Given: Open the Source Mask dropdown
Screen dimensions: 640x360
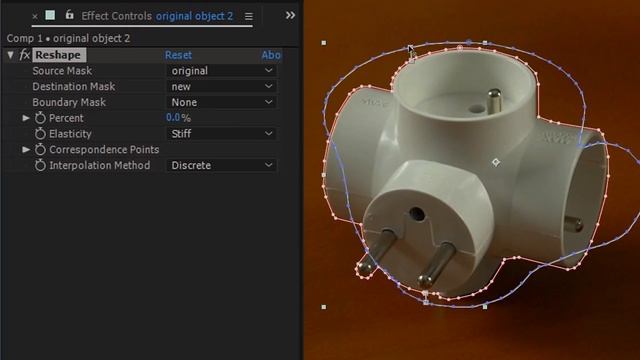Looking at the screenshot, I should point(222,71).
